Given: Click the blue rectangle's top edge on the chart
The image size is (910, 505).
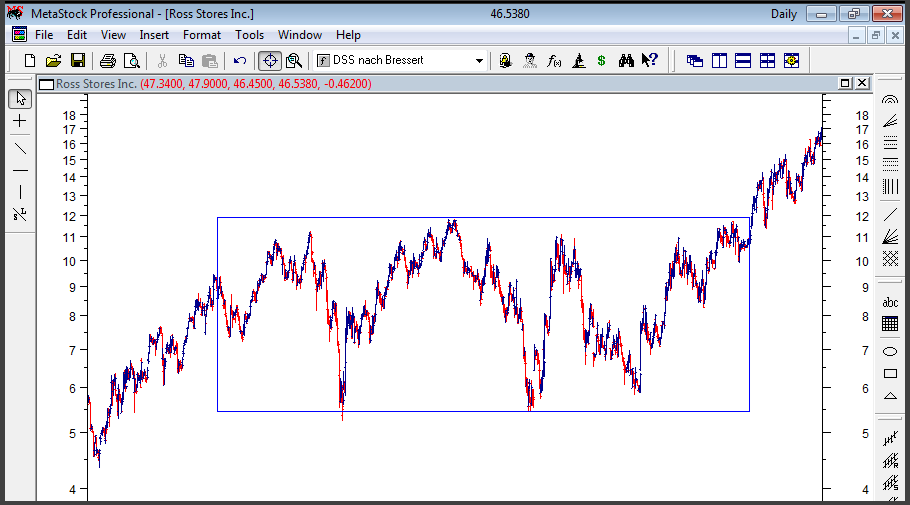Looking at the screenshot, I should (x=483, y=218).
